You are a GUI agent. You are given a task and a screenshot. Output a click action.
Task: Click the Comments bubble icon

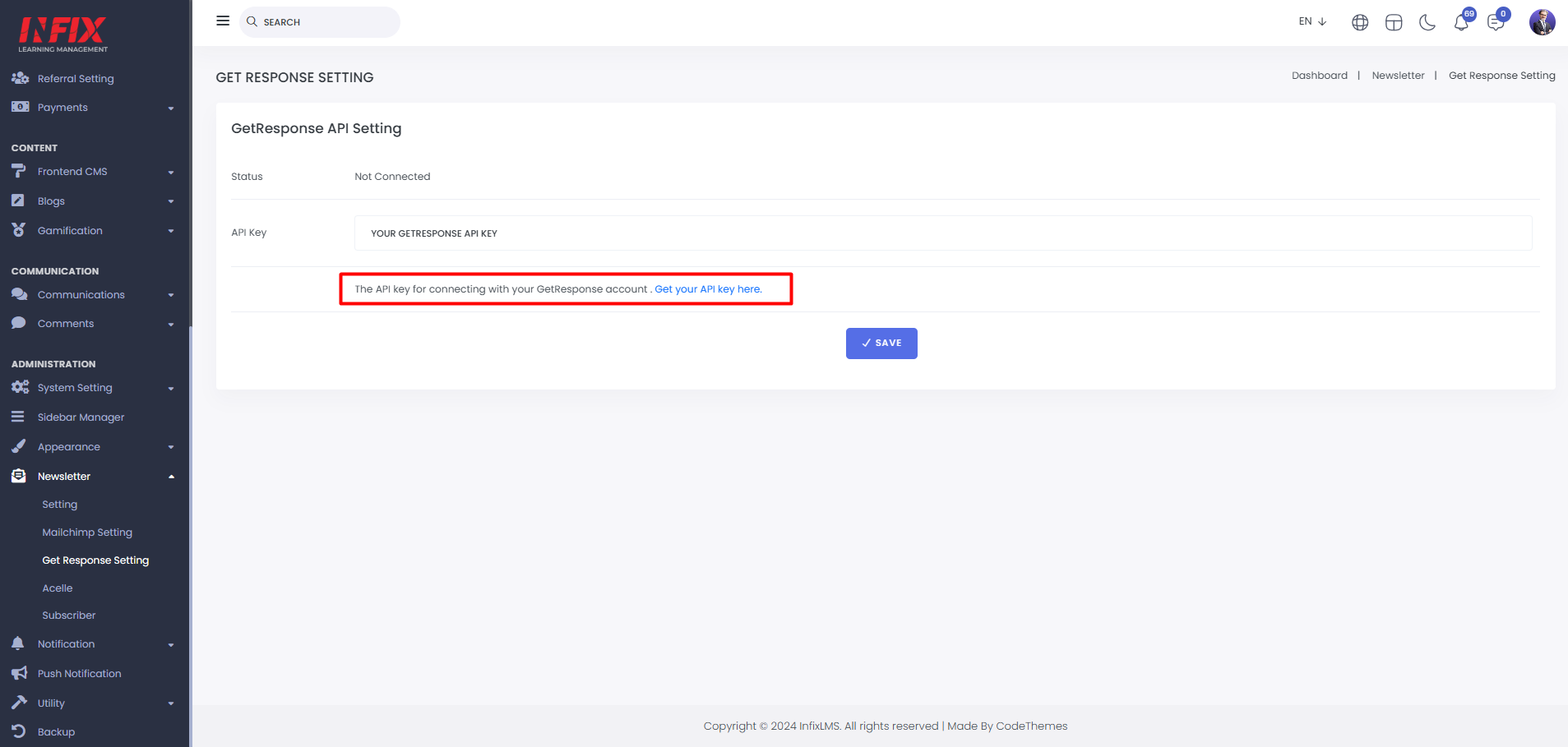(18, 323)
